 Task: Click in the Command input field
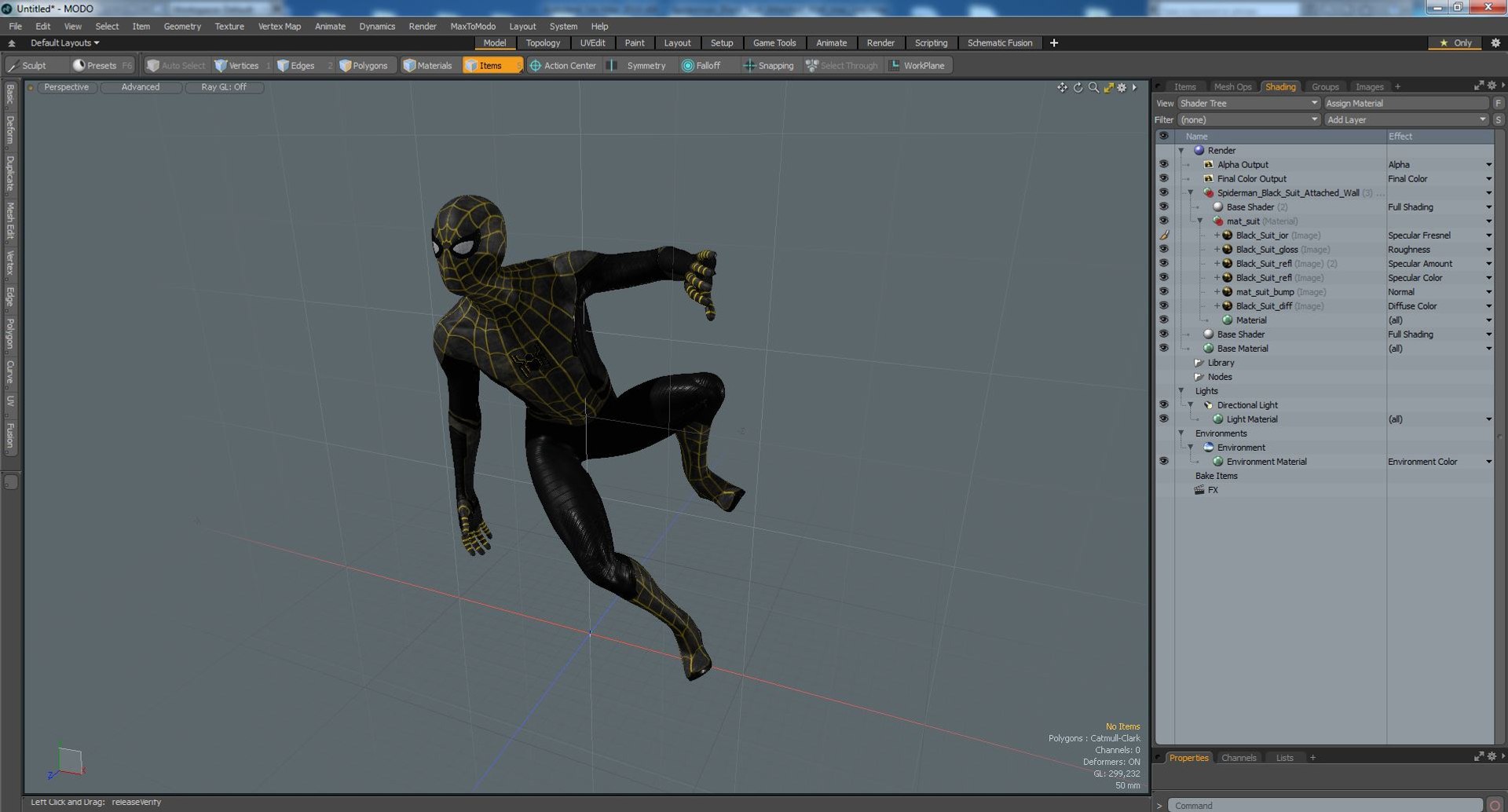1325,805
